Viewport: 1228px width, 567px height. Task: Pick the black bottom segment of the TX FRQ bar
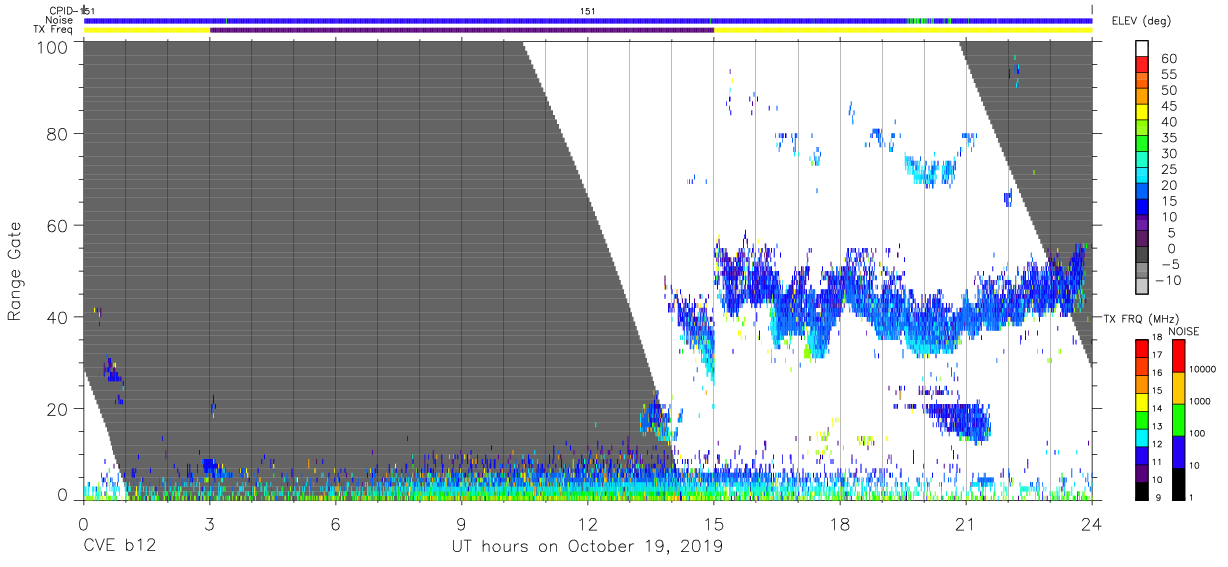tap(1142, 491)
